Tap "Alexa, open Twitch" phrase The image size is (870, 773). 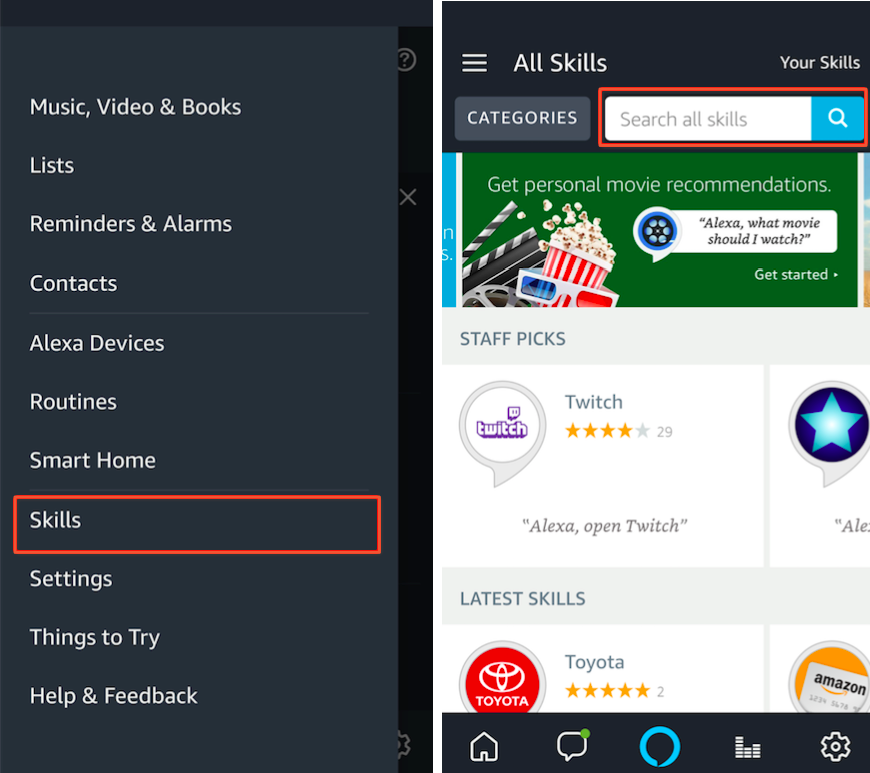click(604, 526)
